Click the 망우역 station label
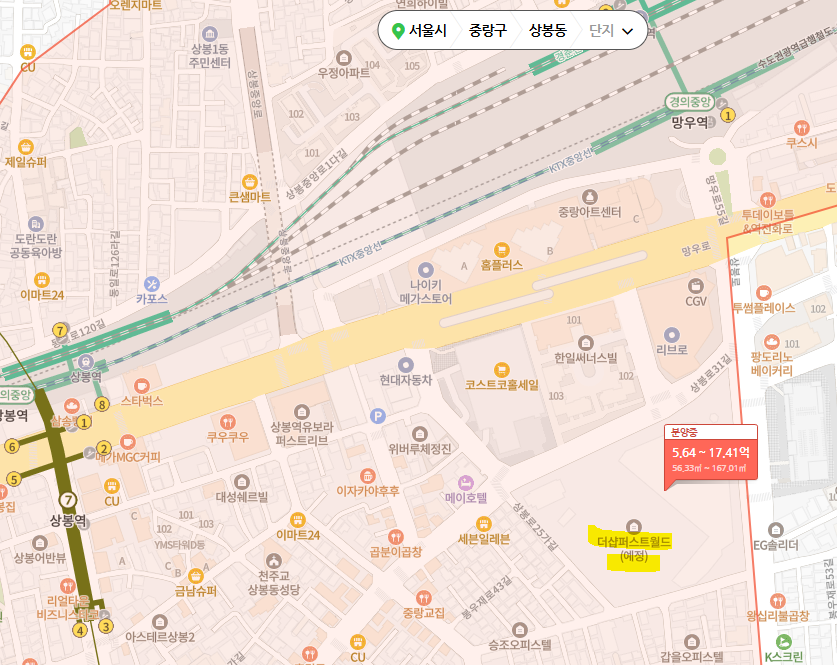This screenshot has height=665, width=837. [690, 123]
